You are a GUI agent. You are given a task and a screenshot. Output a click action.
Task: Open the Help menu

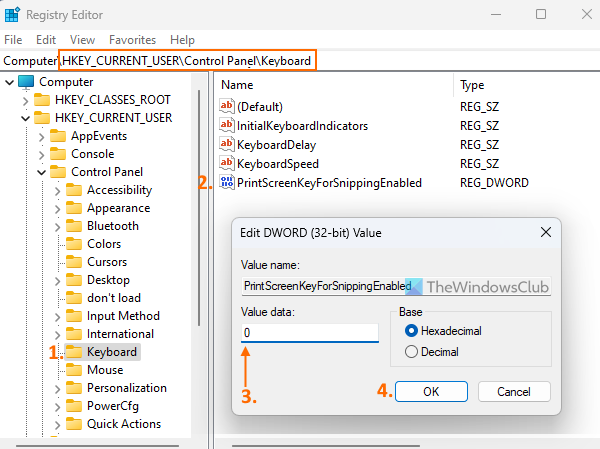[x=183, y=40]
